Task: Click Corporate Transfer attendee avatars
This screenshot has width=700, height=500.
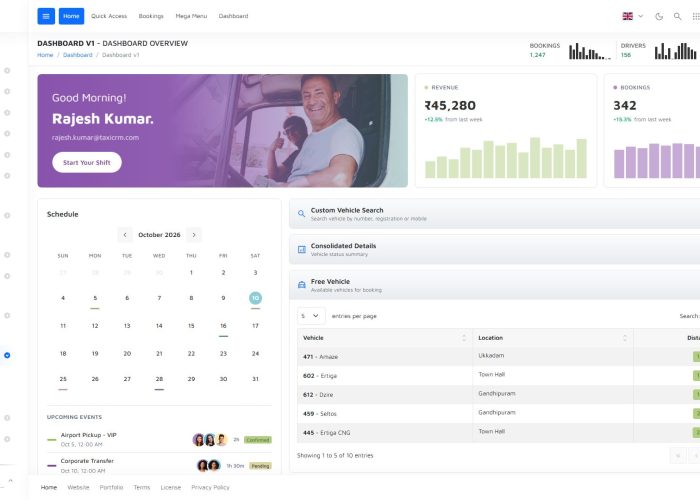Action: point(208,466)
